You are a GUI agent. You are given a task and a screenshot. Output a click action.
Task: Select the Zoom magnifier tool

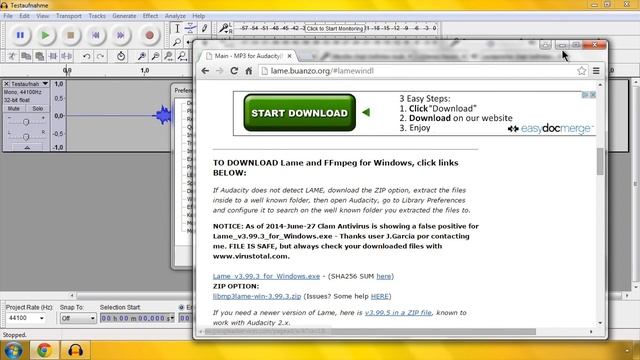(x=177, y=42)
